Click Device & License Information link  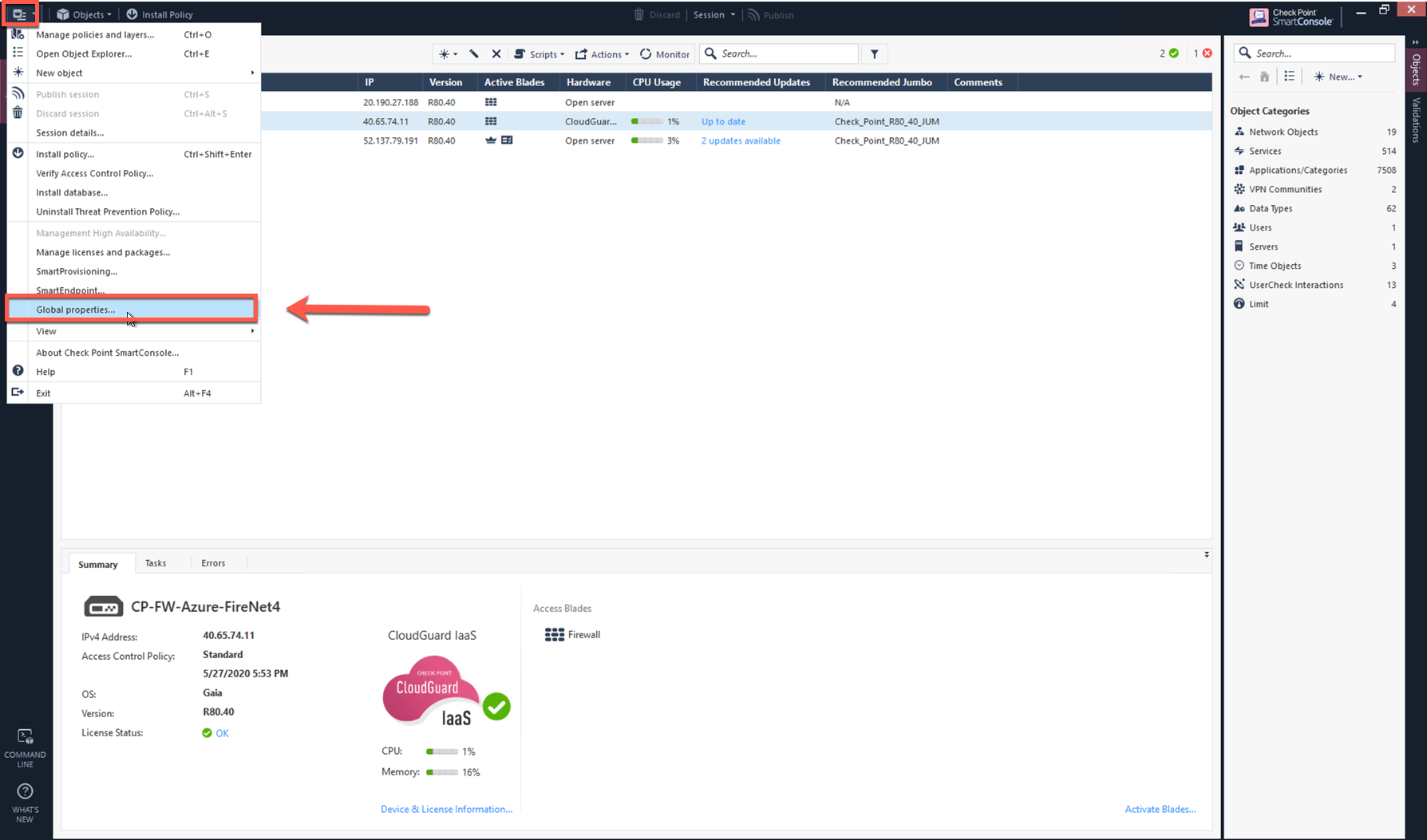point(446,809)
